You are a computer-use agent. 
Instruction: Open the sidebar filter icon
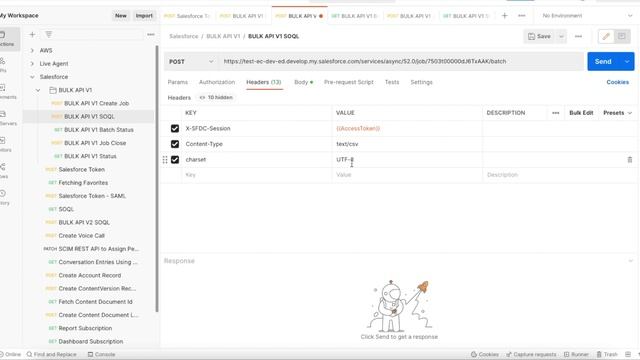[49, 35]
